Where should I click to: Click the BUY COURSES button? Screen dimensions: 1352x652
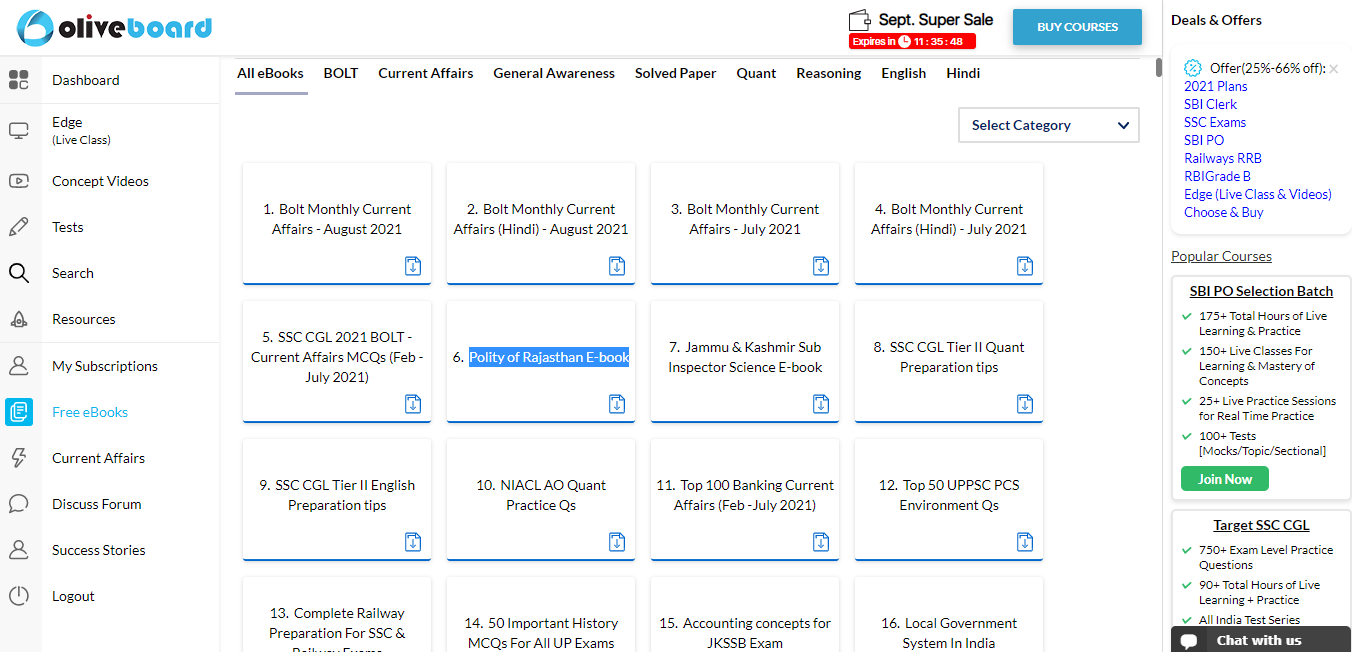click(1077, 27)
